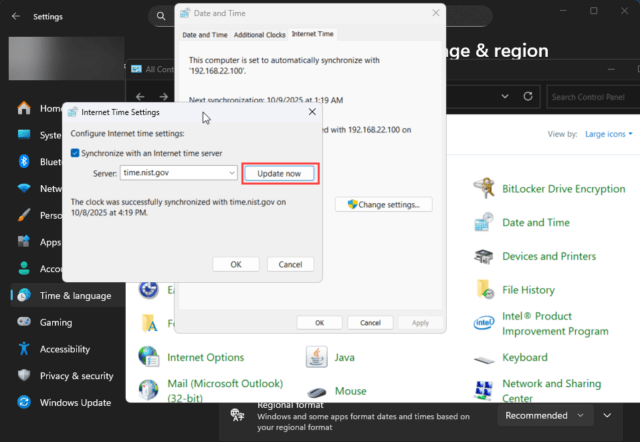640x442 pixels.
Task: Confirm Internet Time Settings with OK
Action: [236, 264]
